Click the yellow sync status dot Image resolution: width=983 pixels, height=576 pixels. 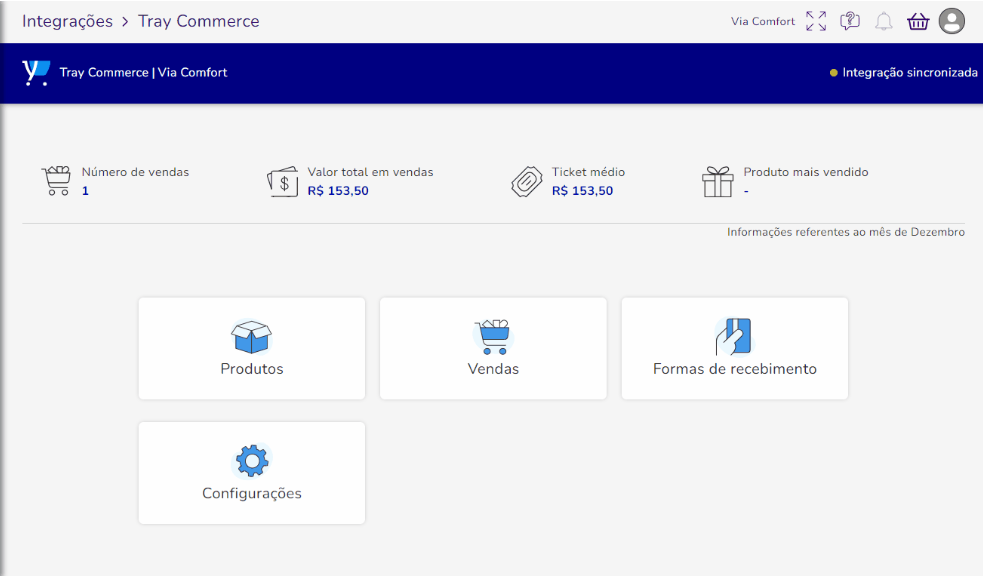[x=833, y=73]
